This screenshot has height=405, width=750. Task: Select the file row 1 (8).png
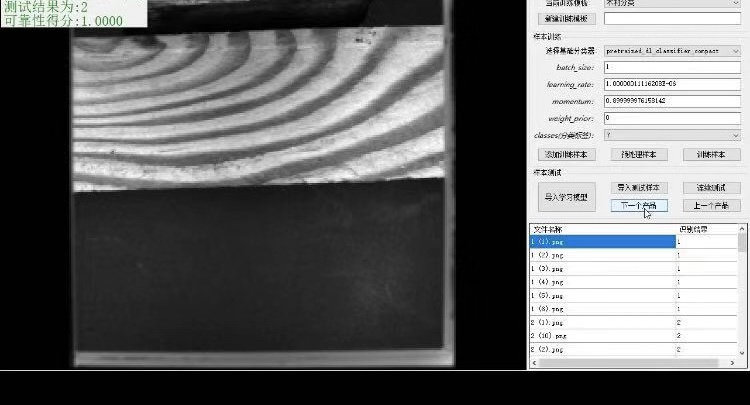(634, 309)
